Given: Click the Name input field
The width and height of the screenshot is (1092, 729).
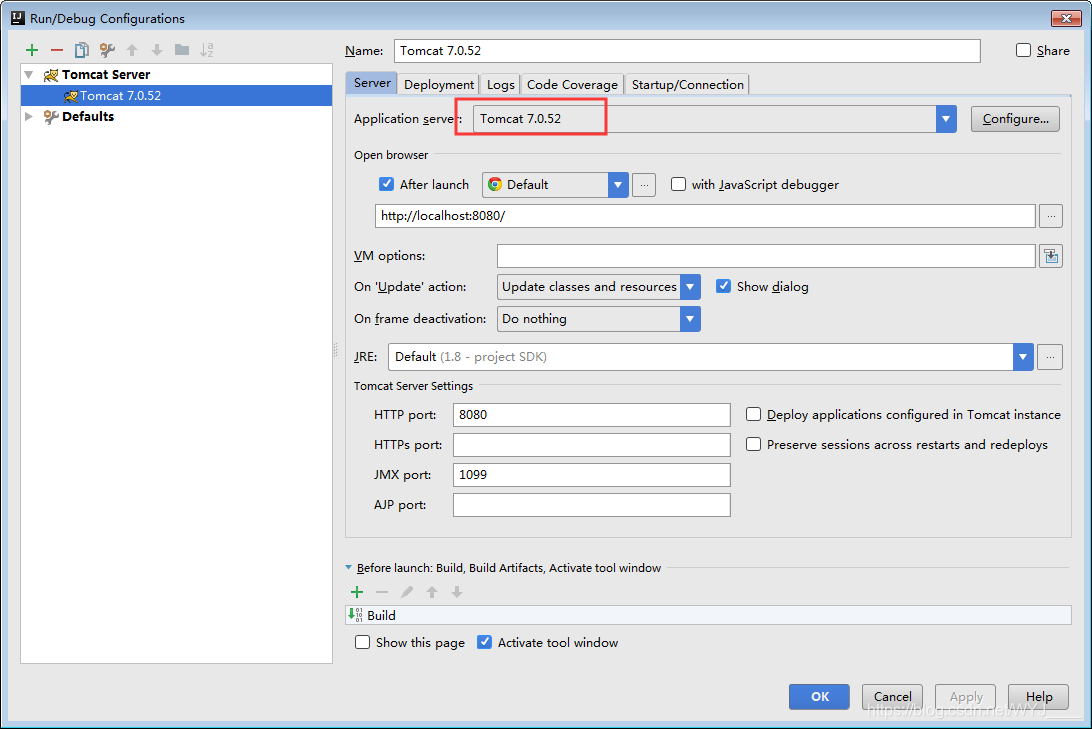Looking at the screenshot, I should pyautogui.click(x=687, y=51).
